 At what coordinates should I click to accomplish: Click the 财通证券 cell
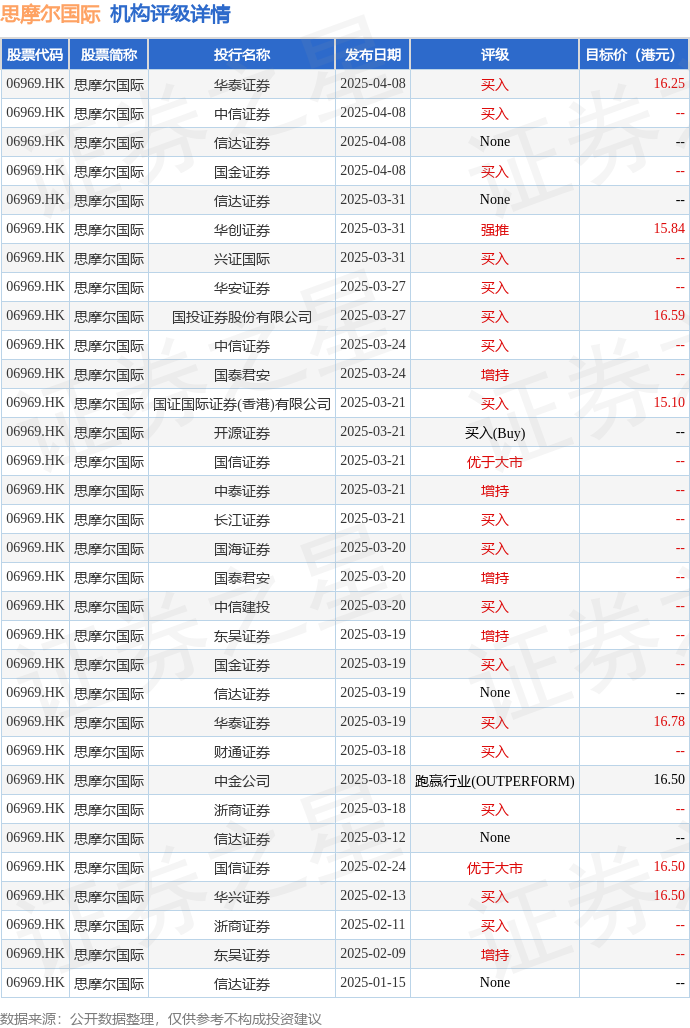point(241,751)
